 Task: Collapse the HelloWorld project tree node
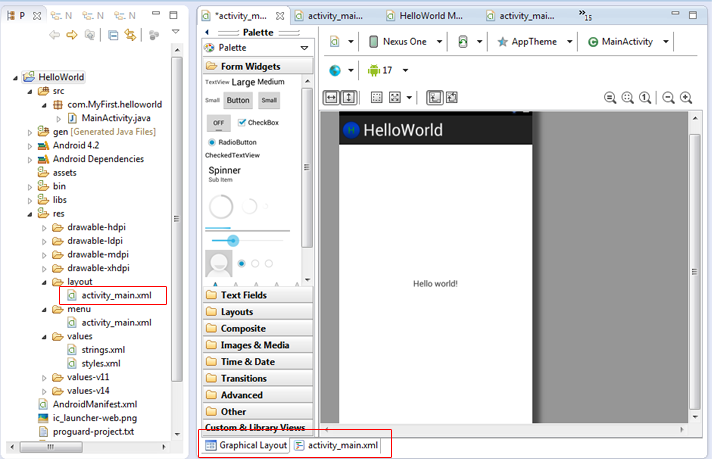[x=15, y=78]
